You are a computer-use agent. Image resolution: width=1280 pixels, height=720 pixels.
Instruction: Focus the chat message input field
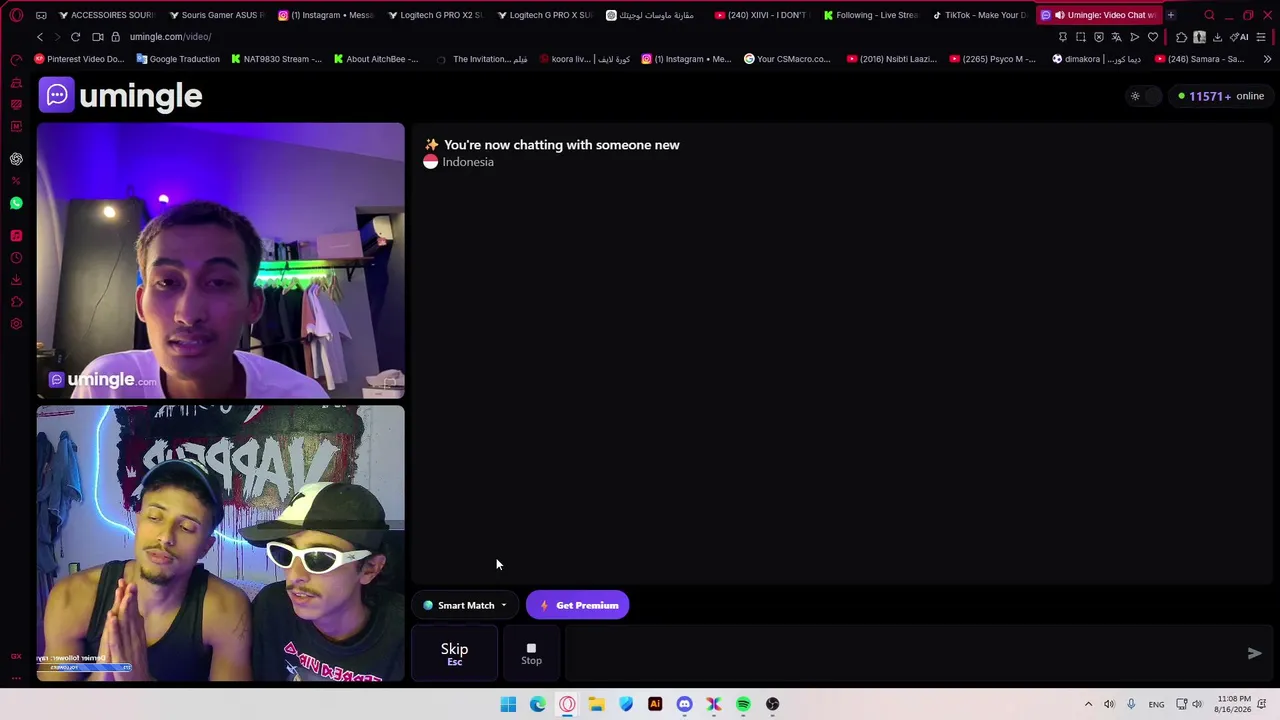900,653
